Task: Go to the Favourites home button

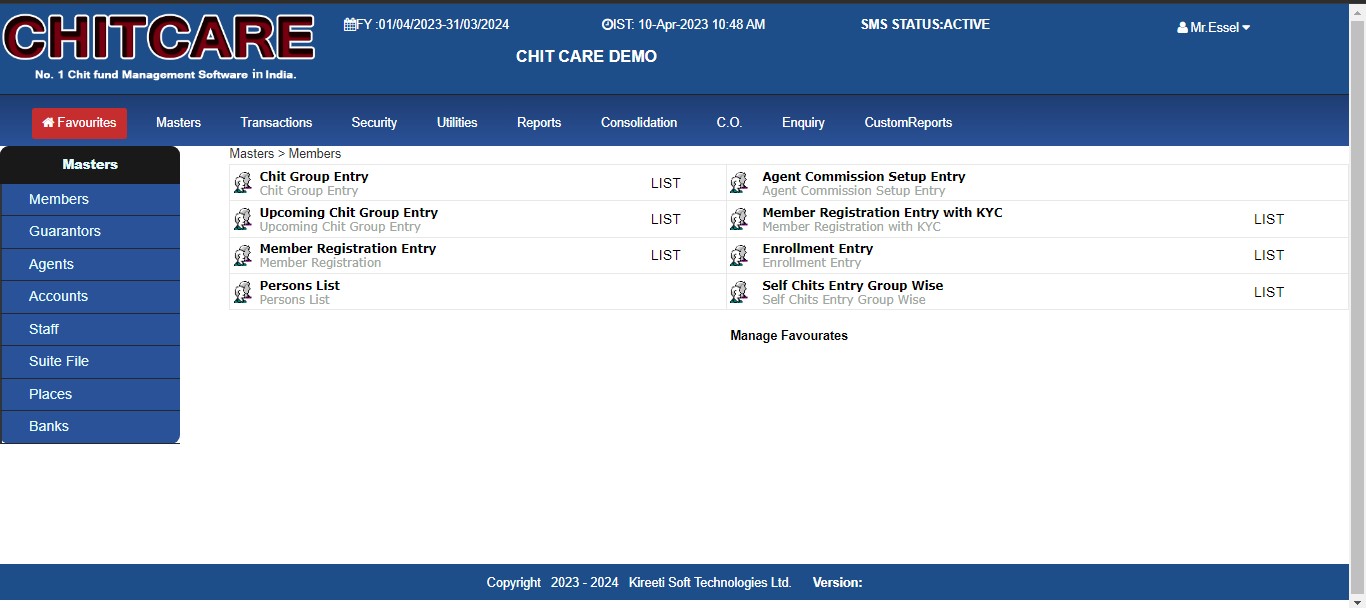Action: (79, 123)
